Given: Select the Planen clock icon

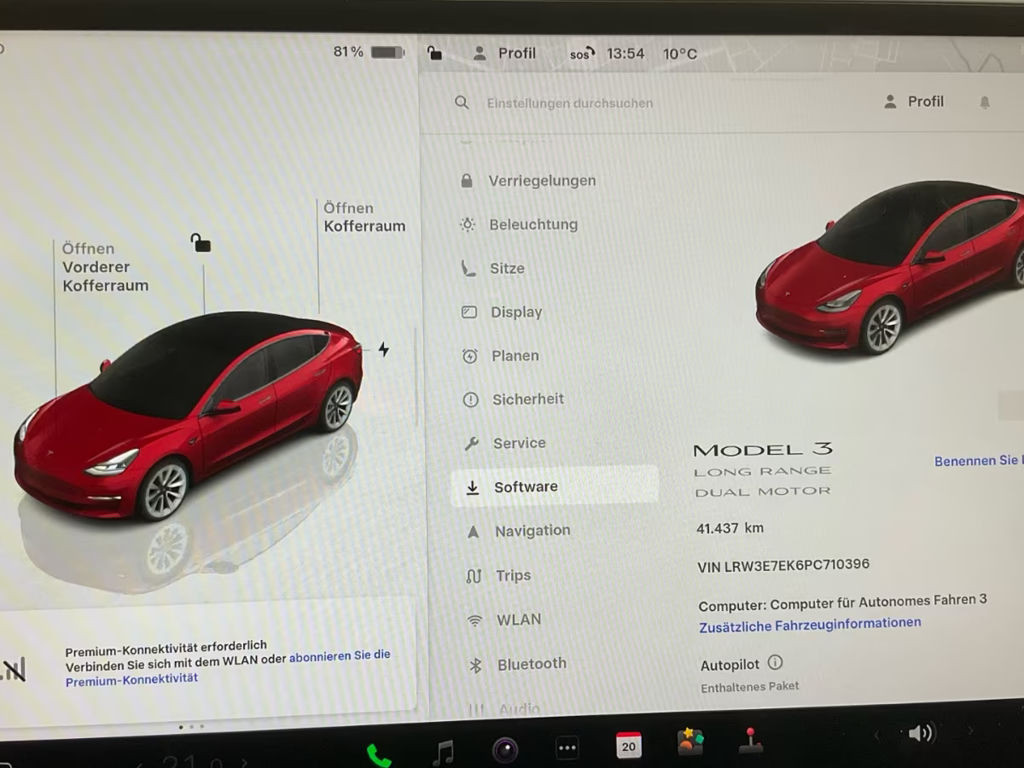Looking at the screenshot, I should [468, 355].
